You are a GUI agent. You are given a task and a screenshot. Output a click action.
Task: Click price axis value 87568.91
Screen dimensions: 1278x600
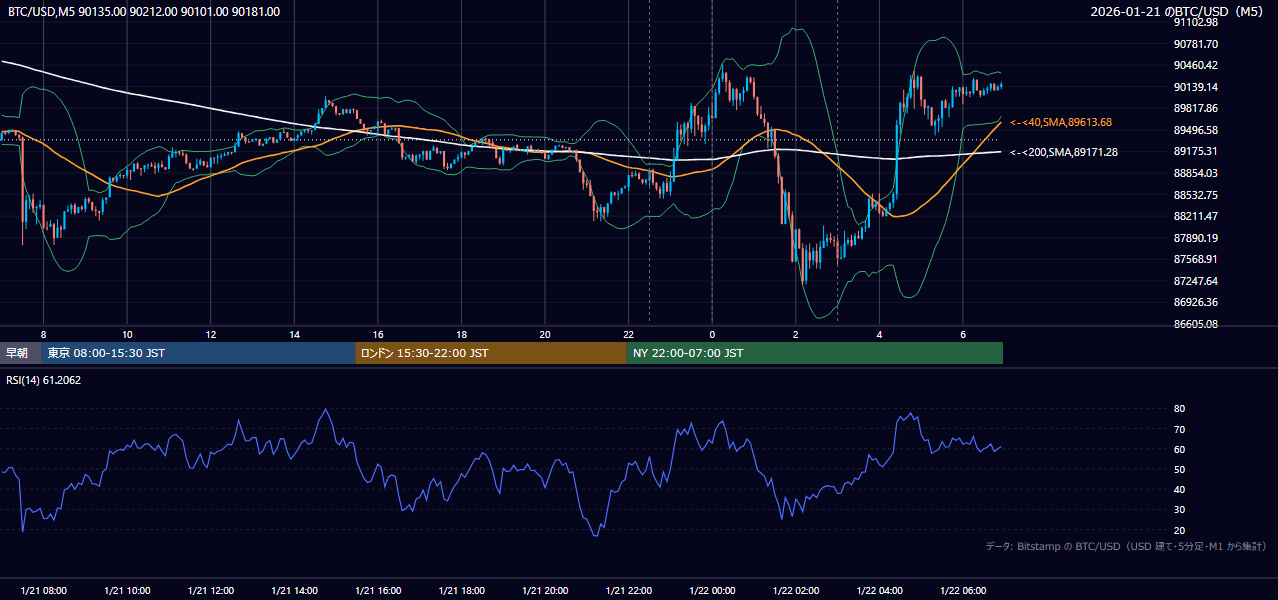tap(1196, 259)
